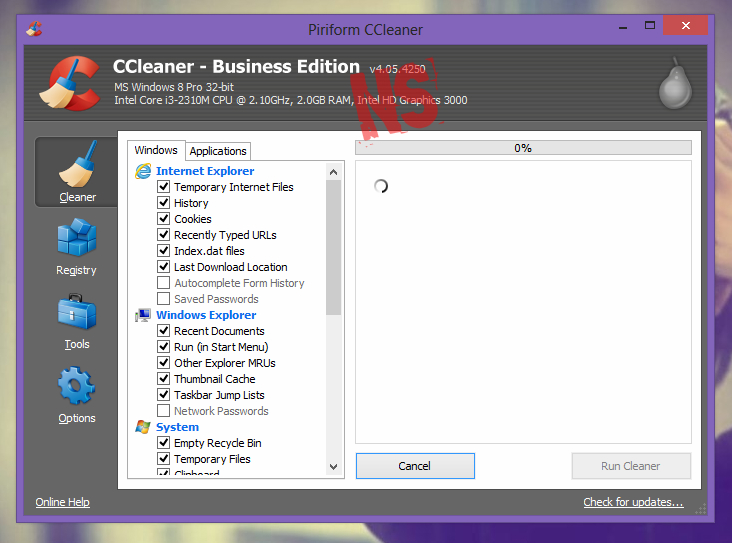This screenshot has width=732, height=543.
Task: Open the Online Help link
Action: [x=63, y=502]
